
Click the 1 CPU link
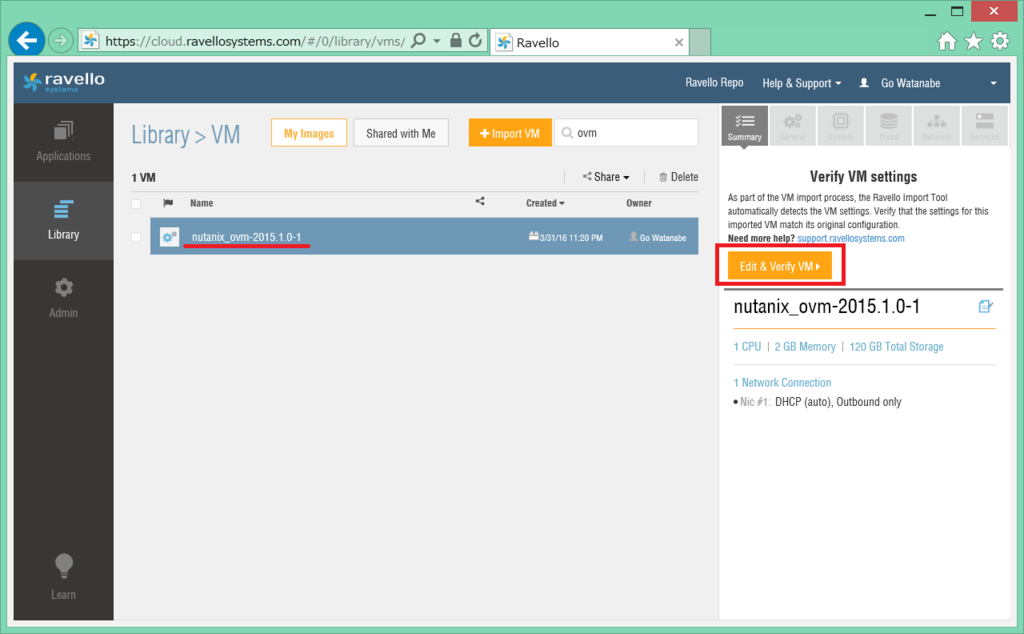747,347
